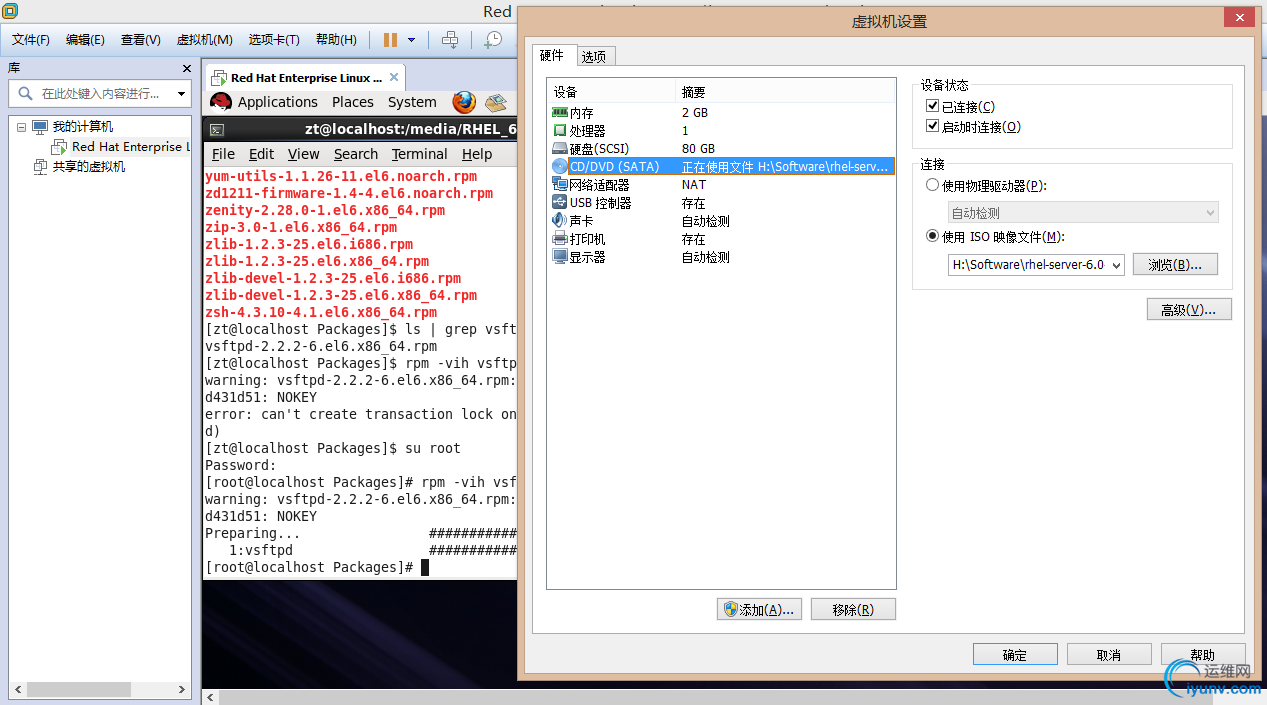Select the processor (处理器) device row
Screen dimensions: 1267x705
720,131
